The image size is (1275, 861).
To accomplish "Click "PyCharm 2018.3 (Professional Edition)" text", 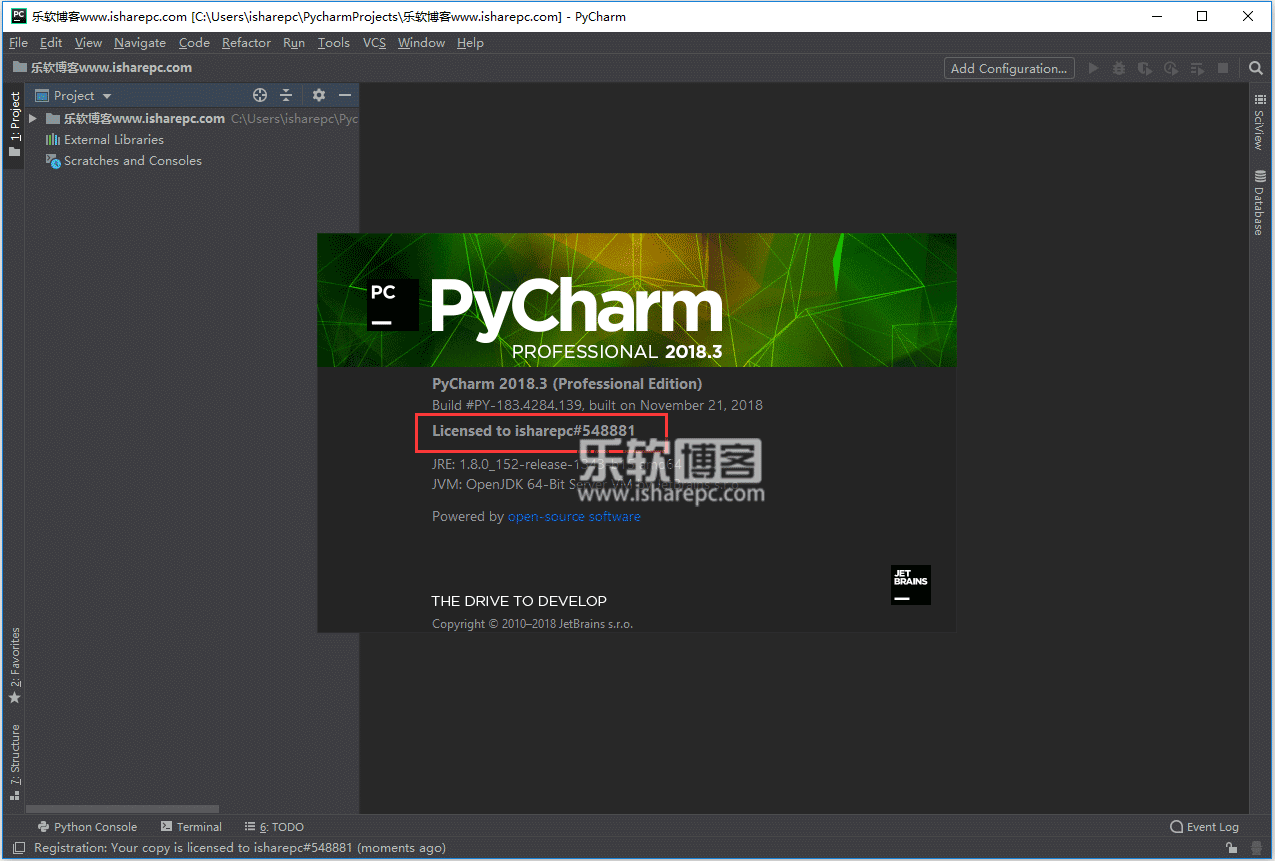I will coord(567,384).
